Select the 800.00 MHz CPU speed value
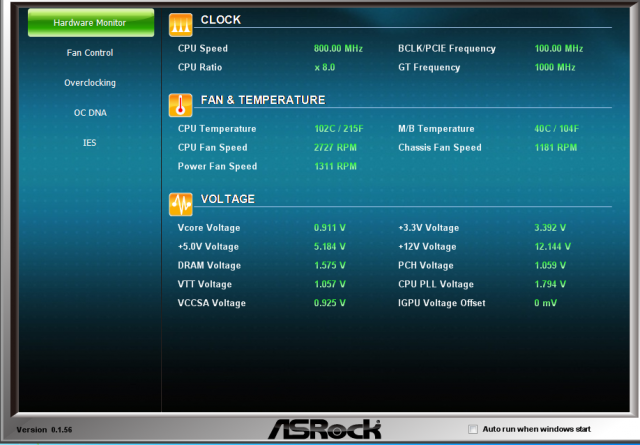 pyautogui.click(x=338, y=49)
